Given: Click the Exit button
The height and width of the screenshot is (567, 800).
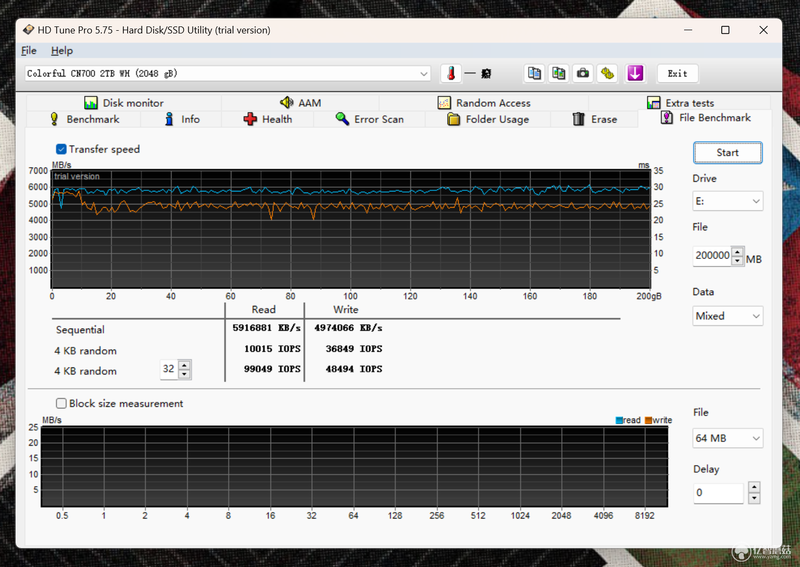Looking at the screenshot, I should pyautogui.click(x=678, y=73).
